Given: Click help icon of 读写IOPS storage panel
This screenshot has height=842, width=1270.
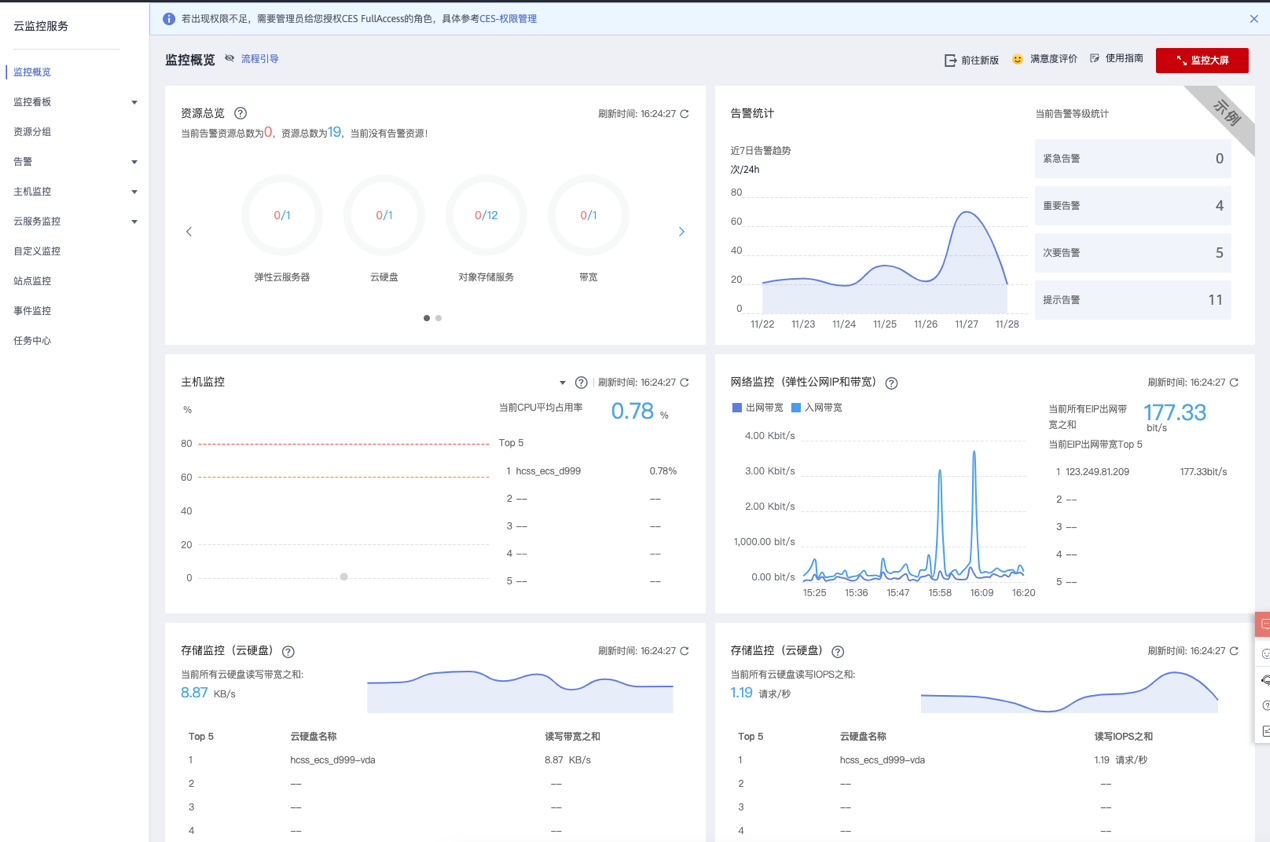Looking at the screenshot, I should 838,652.
